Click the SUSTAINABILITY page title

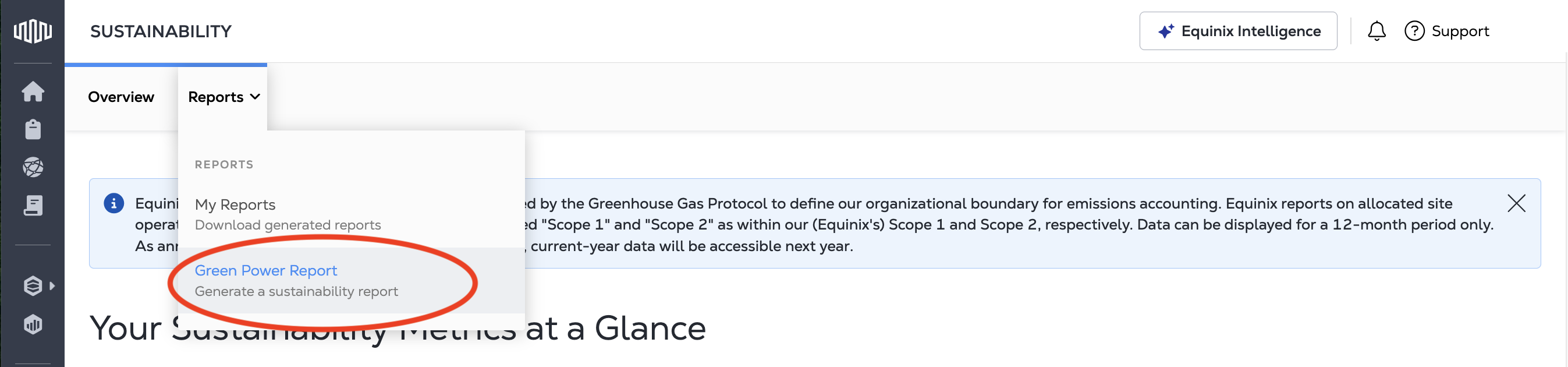point(161,31)
